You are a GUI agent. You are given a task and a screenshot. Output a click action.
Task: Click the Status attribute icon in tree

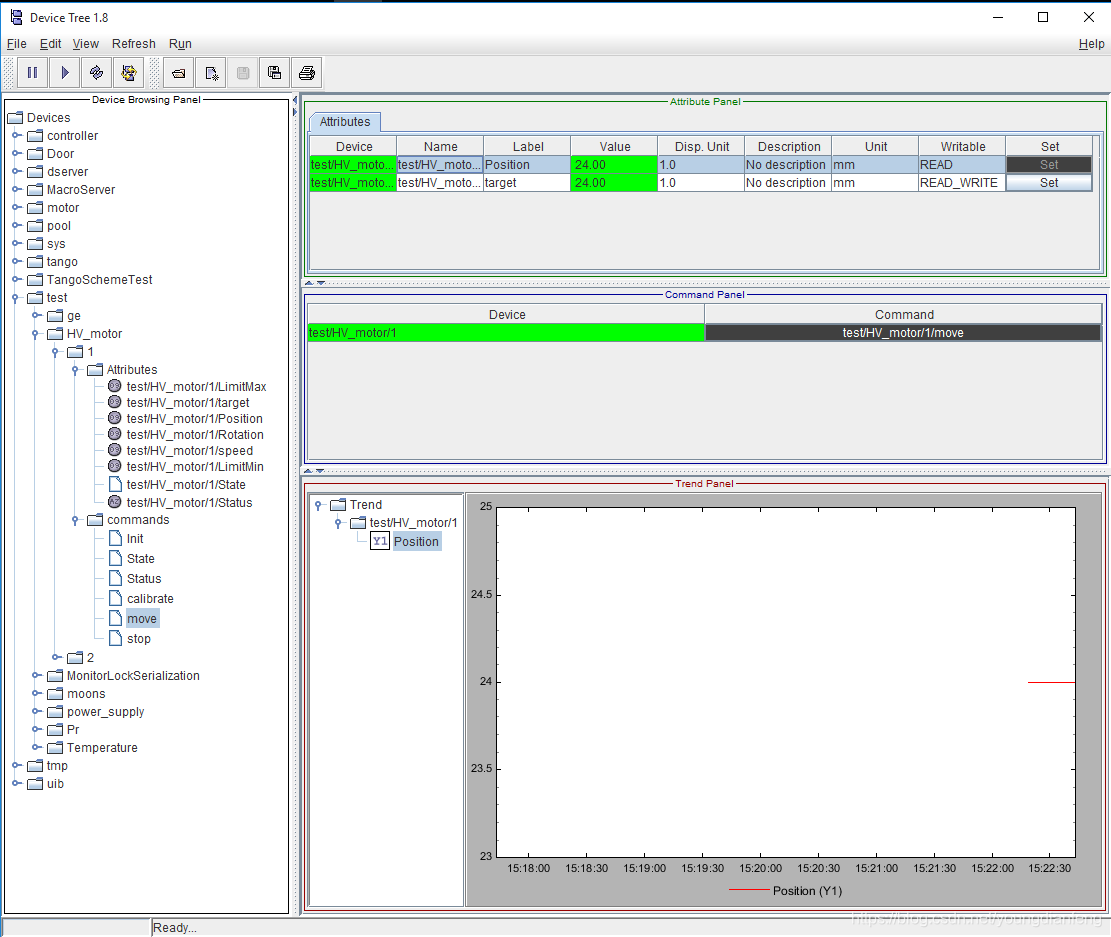click(x=114, y=502)
